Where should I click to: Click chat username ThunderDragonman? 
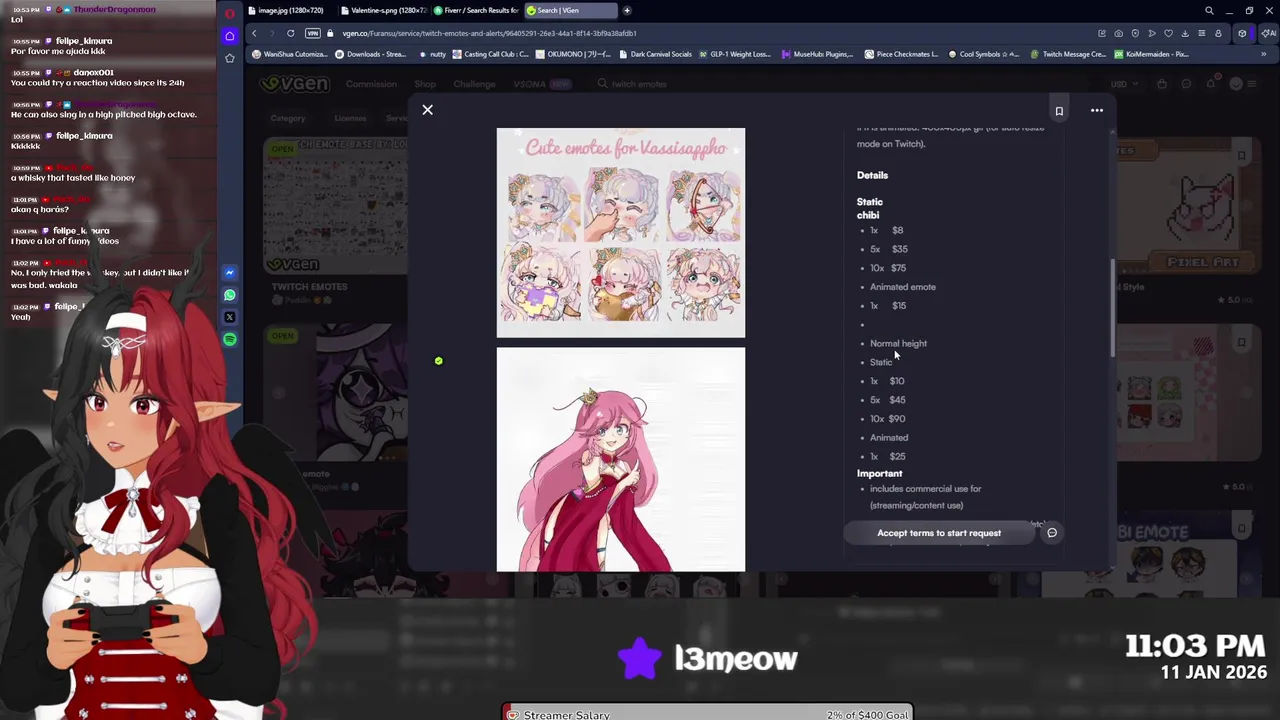pos(114,9)
